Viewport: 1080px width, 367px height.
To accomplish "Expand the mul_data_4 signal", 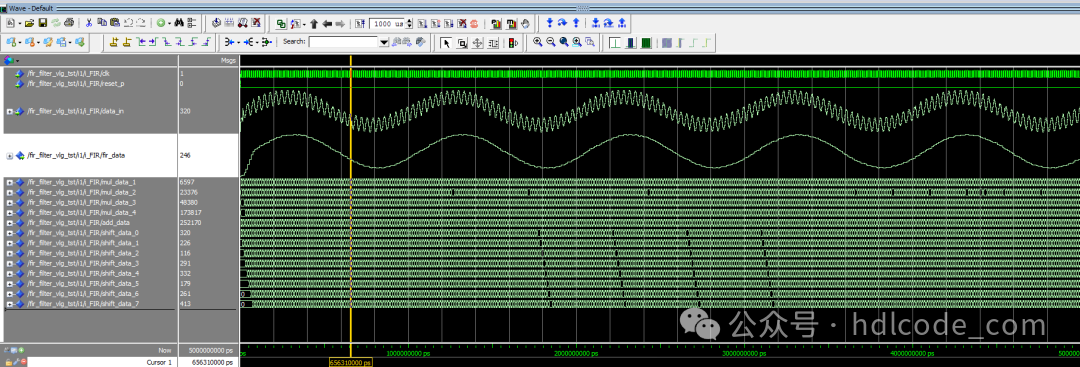I will 10,213.
